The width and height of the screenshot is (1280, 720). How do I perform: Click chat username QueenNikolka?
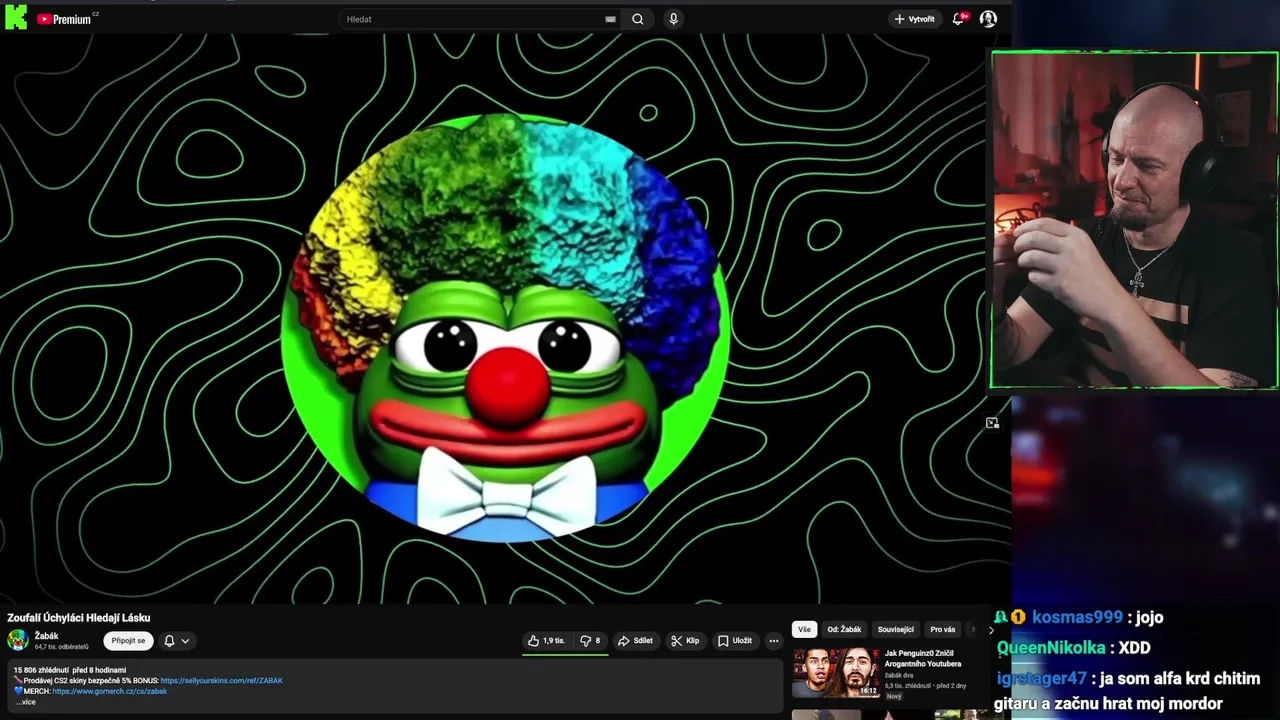click(1051, 648)
